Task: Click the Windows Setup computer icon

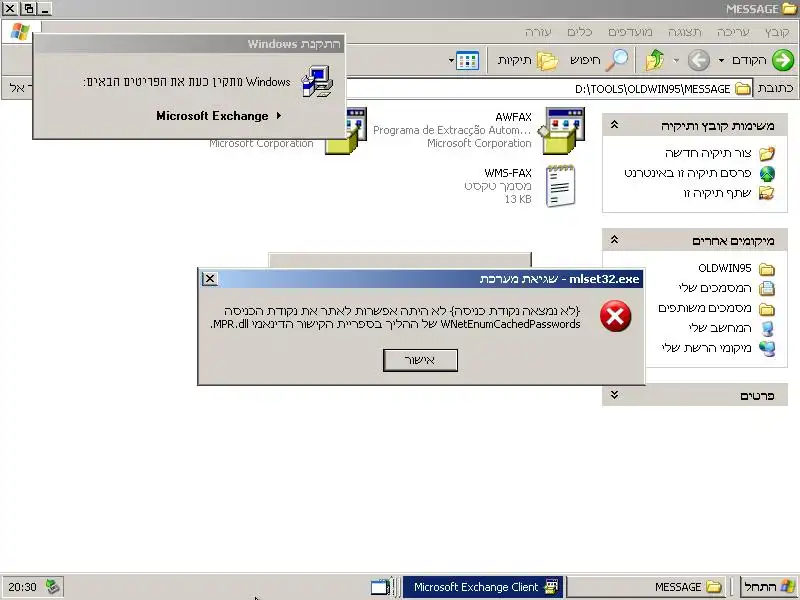Action: 317,81
